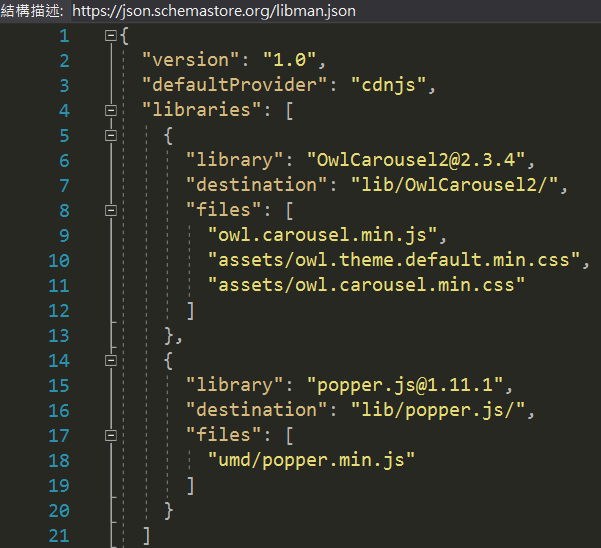Click the "lib/popper.js/" destination value
Viewport: 601px width, 548px height.
[x=438, y=410]
